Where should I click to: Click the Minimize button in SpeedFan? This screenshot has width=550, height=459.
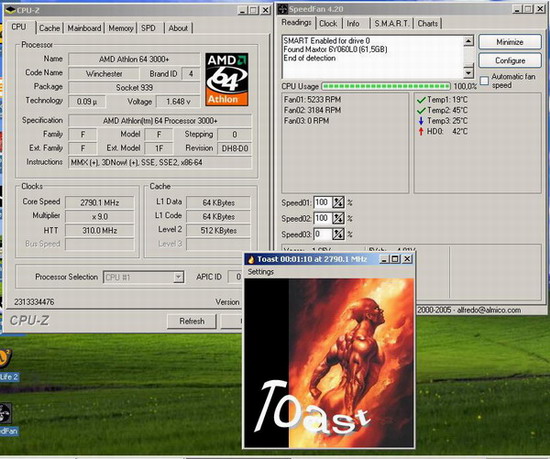(x=510, y=42)
